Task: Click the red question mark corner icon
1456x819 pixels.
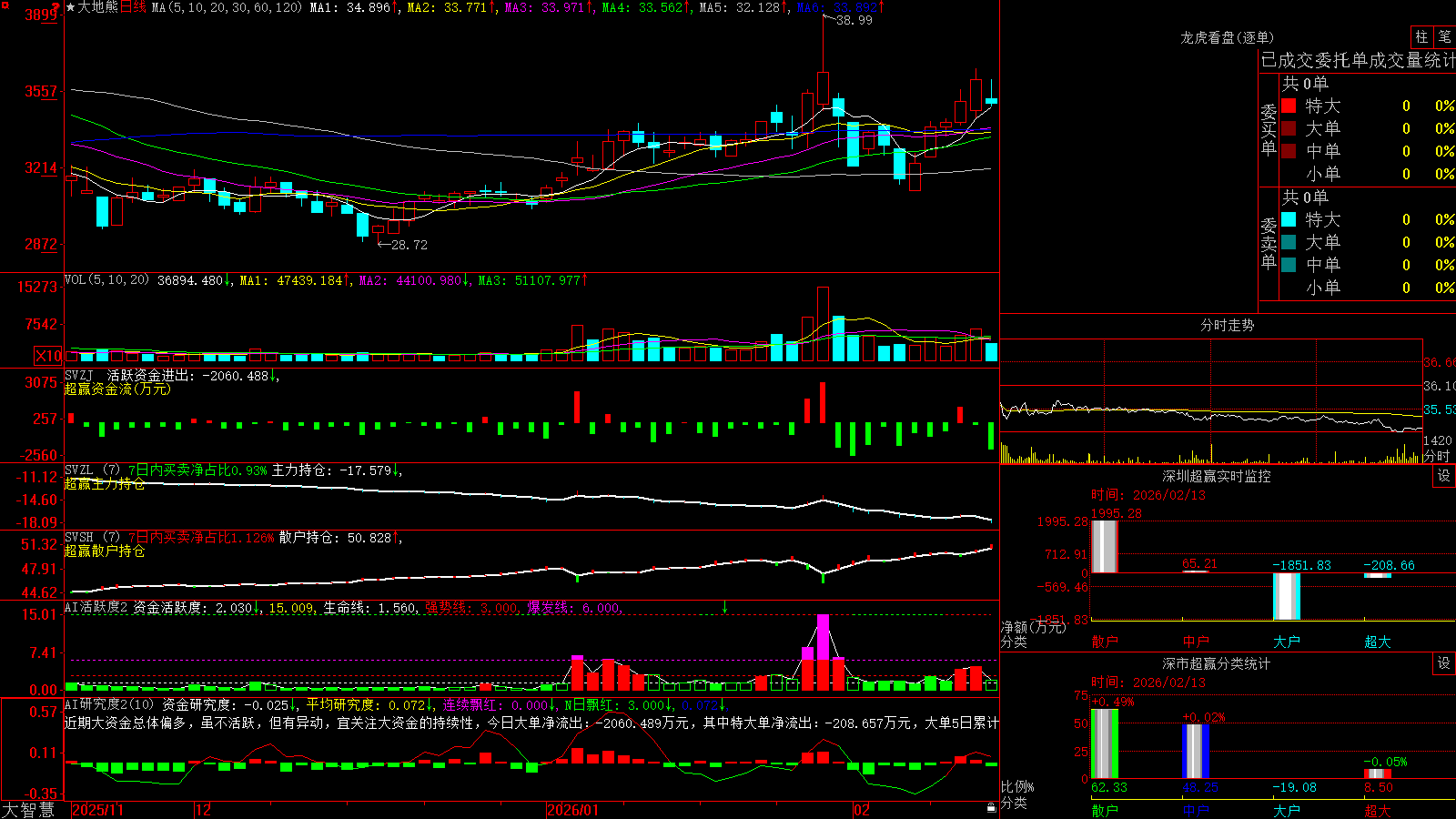Action: point(56,6)
